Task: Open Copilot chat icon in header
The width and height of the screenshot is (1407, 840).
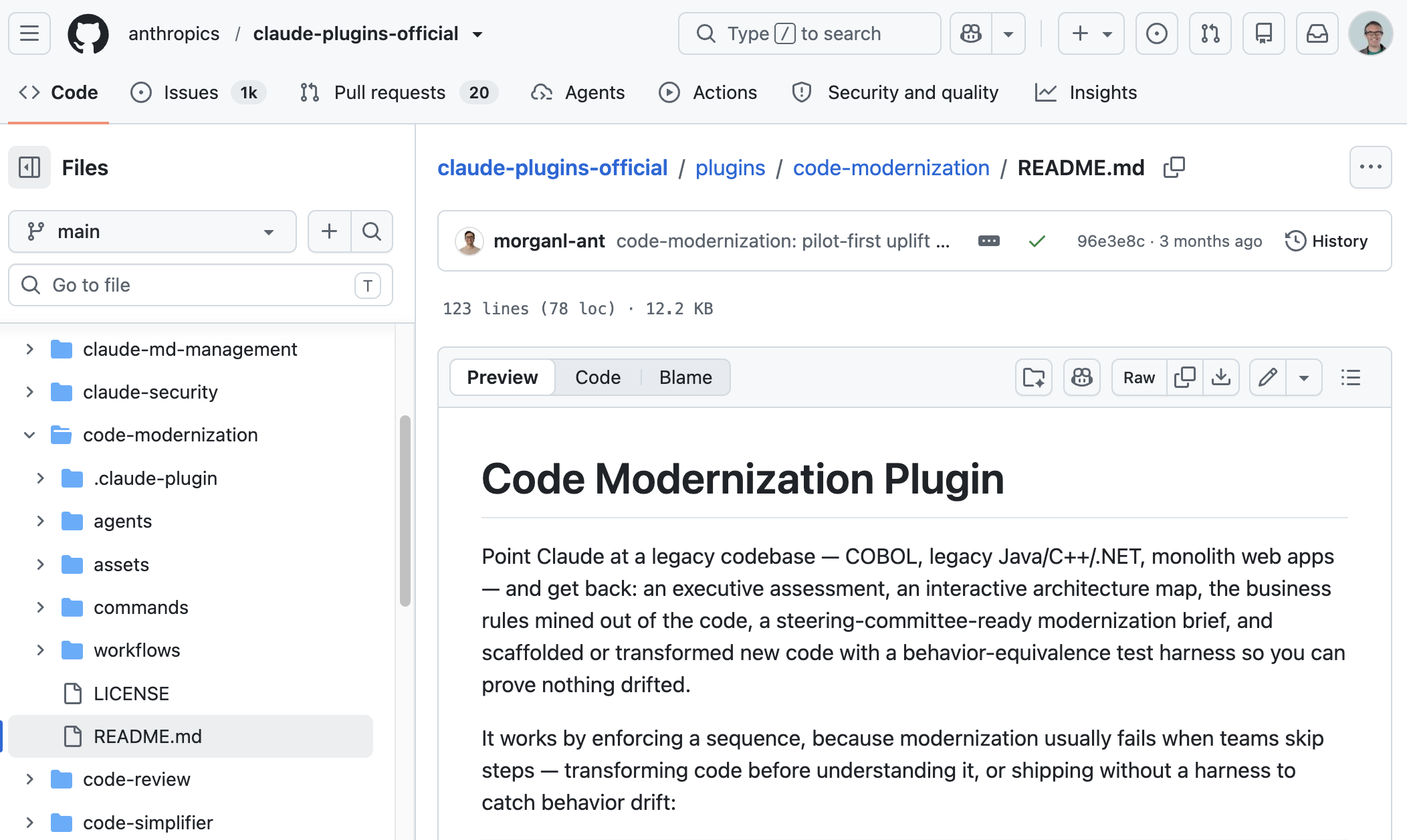Action: click(971, 33)
